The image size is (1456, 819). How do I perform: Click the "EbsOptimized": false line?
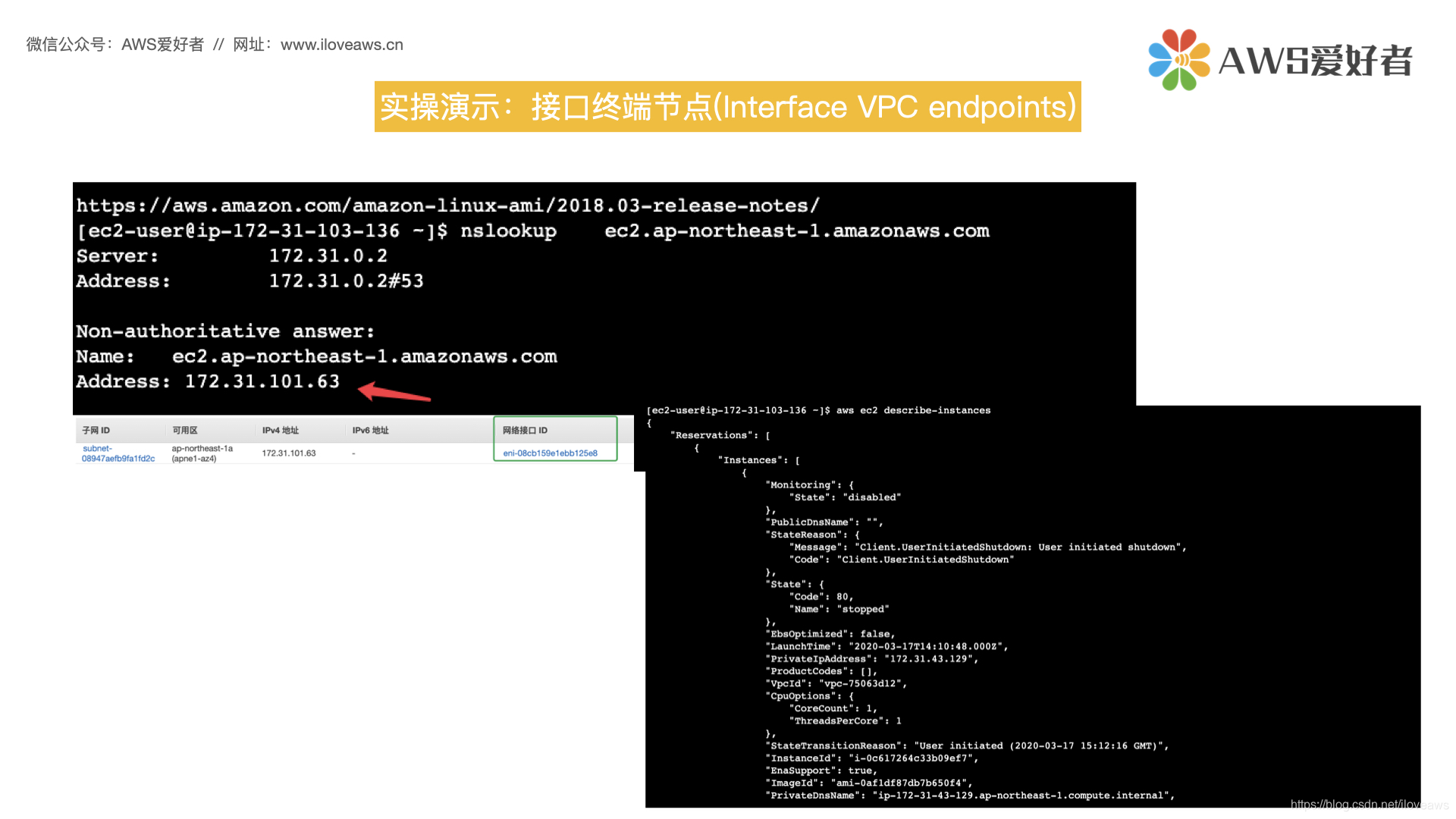(x=830, y=634)
